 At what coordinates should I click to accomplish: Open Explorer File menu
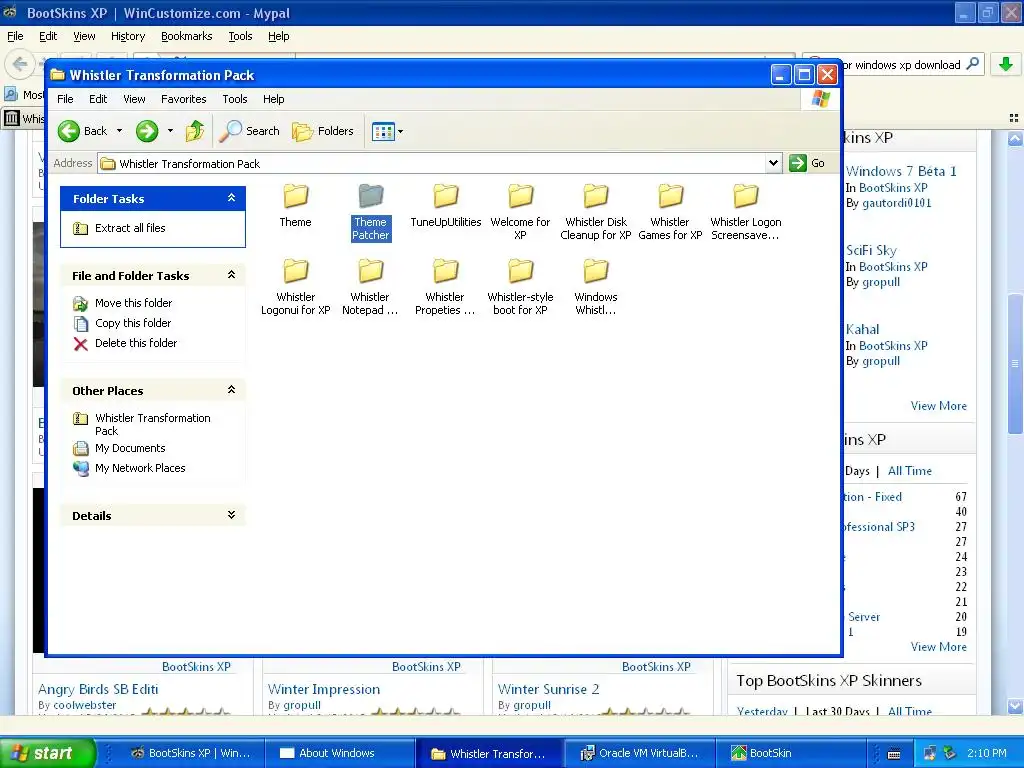[x=65, y=99]
